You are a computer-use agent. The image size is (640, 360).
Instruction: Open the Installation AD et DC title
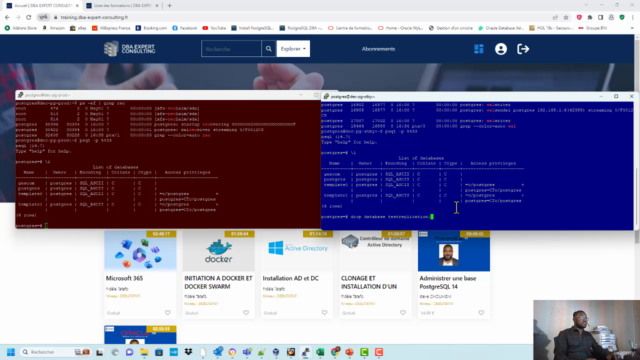tap(291, 278)
